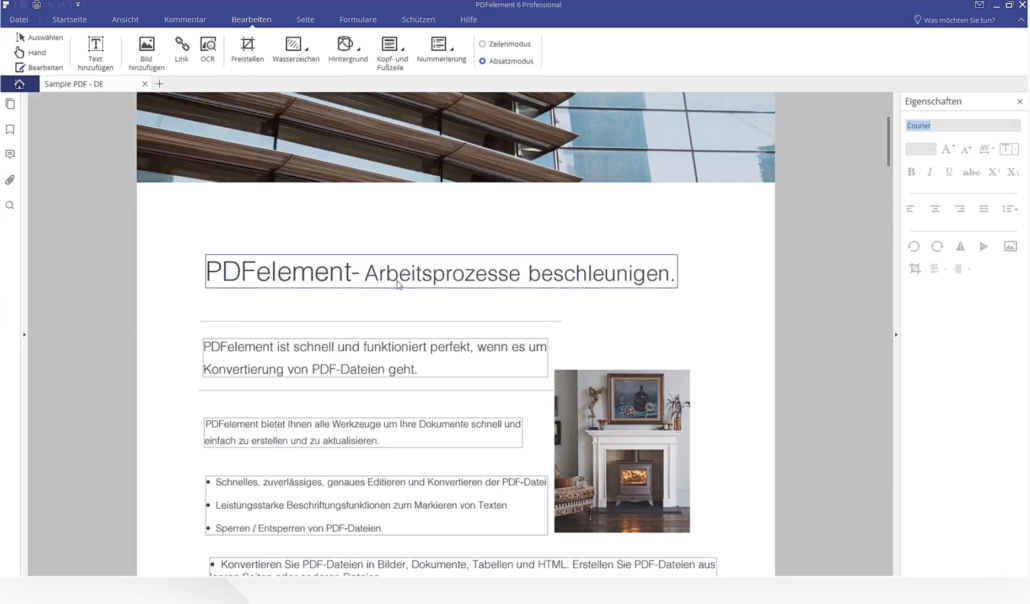Toggle underline formatting
The width and height of the screenshot is (1030, 604).
pyautogui.click(x=949, y=172)
